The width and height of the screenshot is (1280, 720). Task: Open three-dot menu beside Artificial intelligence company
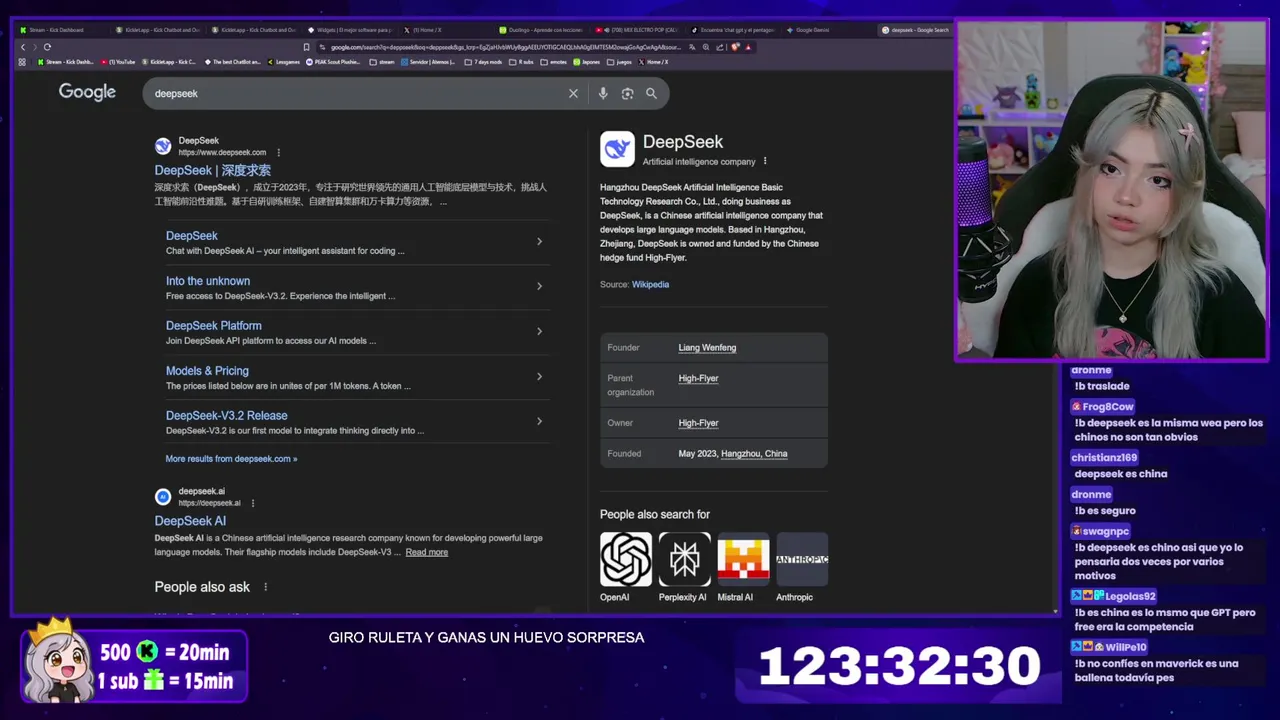pyautogui.click(x=765, y=161)
